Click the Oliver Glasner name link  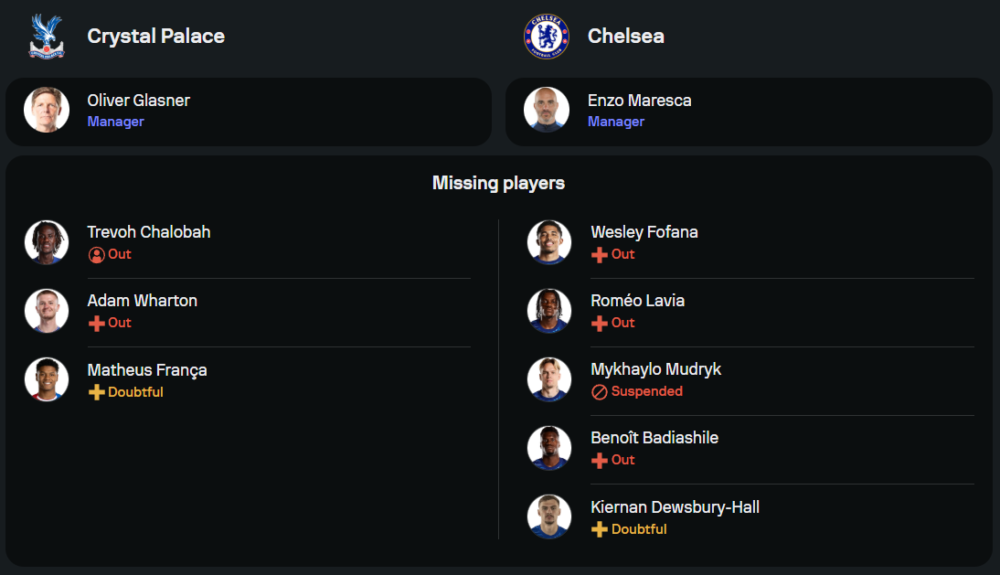[138, 100]
